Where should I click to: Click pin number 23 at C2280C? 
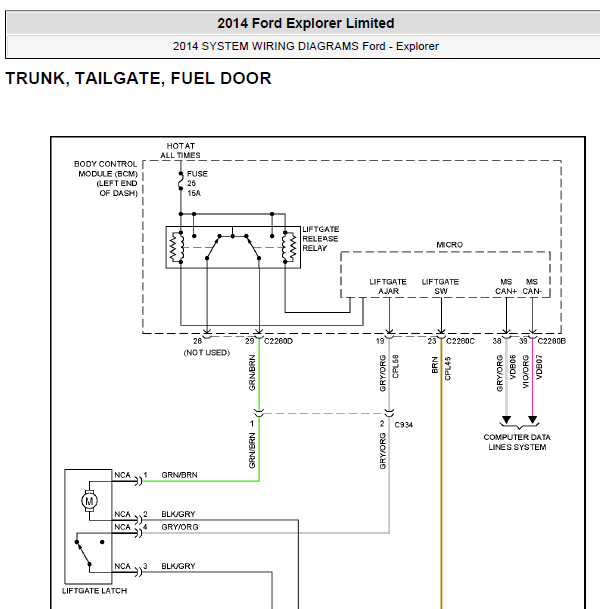click(x=432, y=341)
